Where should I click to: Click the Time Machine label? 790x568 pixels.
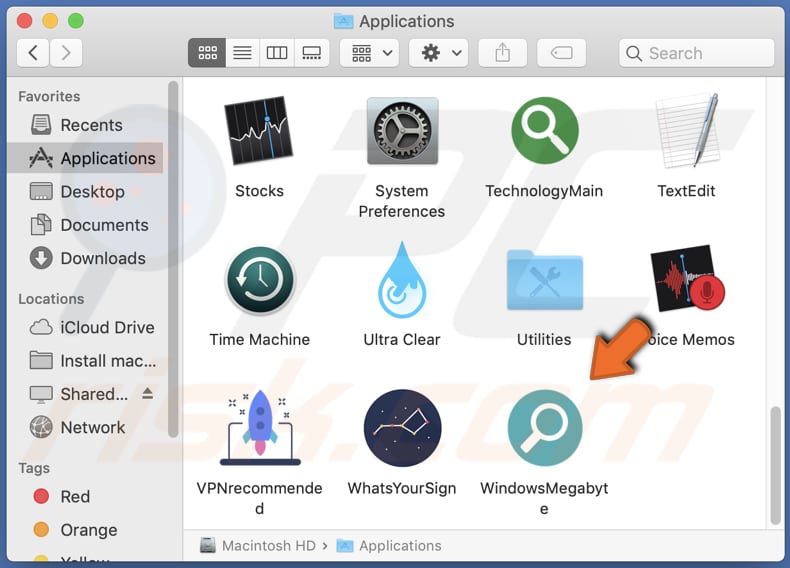[x=260, y=340]
